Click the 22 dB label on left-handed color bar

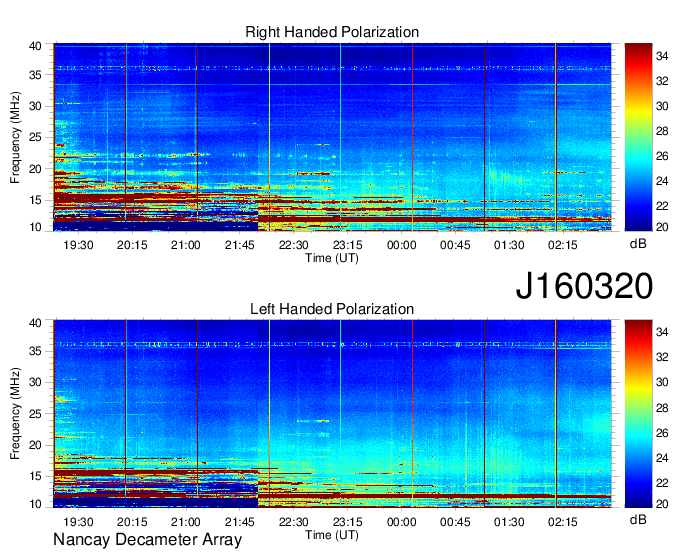point(662,483)
